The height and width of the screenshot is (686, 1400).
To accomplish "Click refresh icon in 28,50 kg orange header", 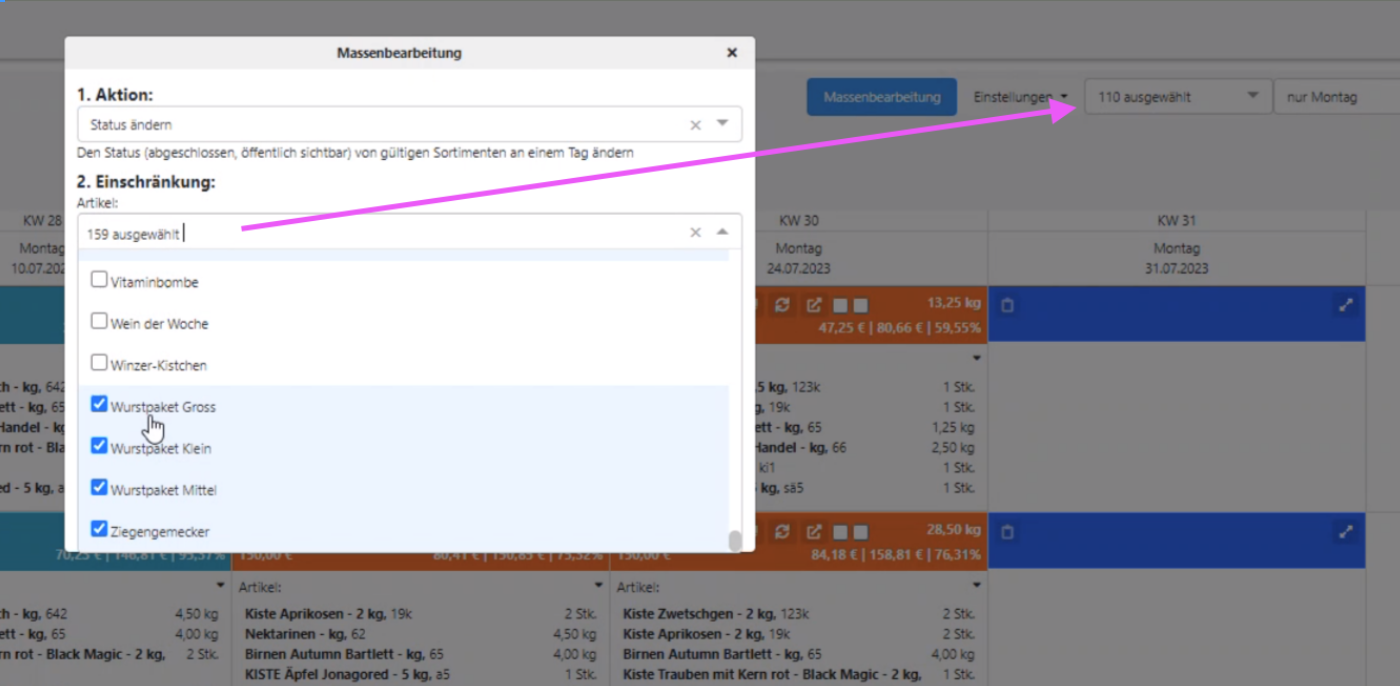I will point(783,531).
